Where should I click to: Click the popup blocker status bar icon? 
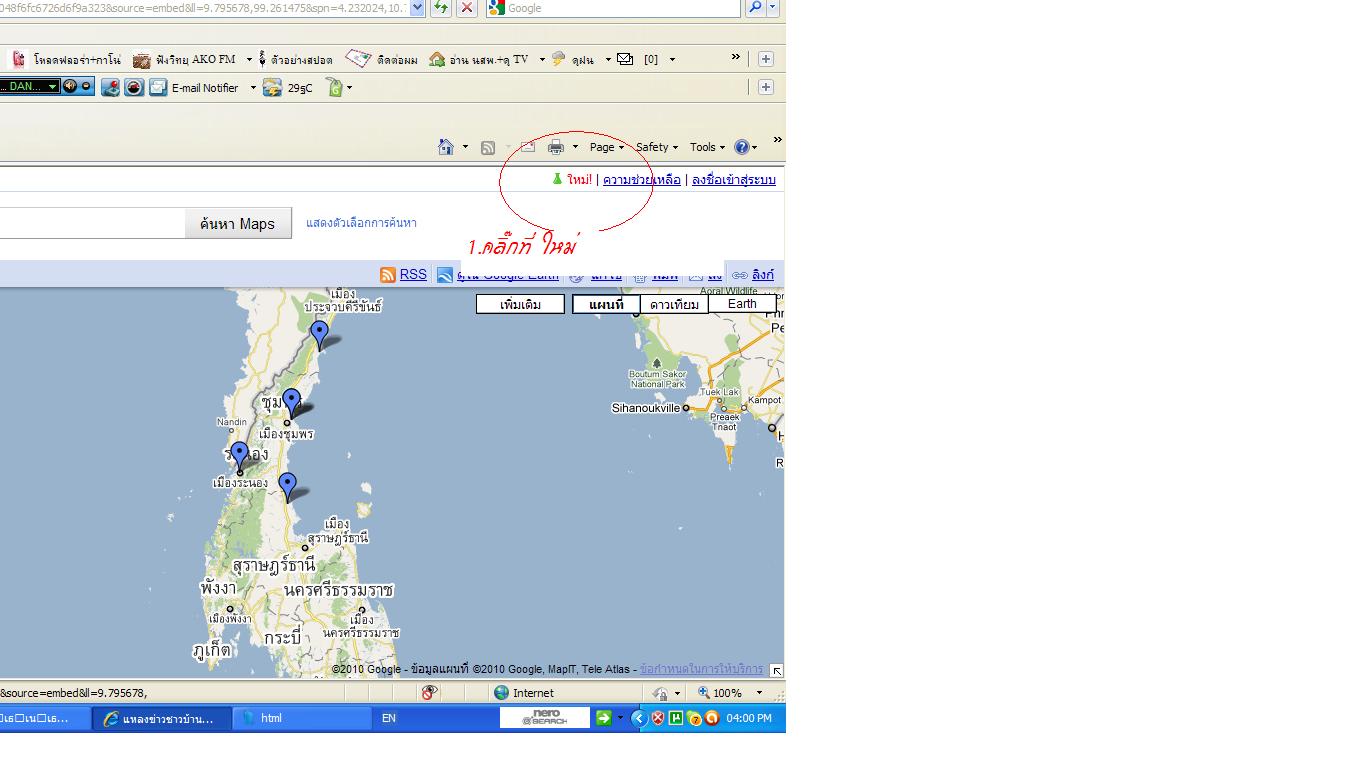(429, 692)
